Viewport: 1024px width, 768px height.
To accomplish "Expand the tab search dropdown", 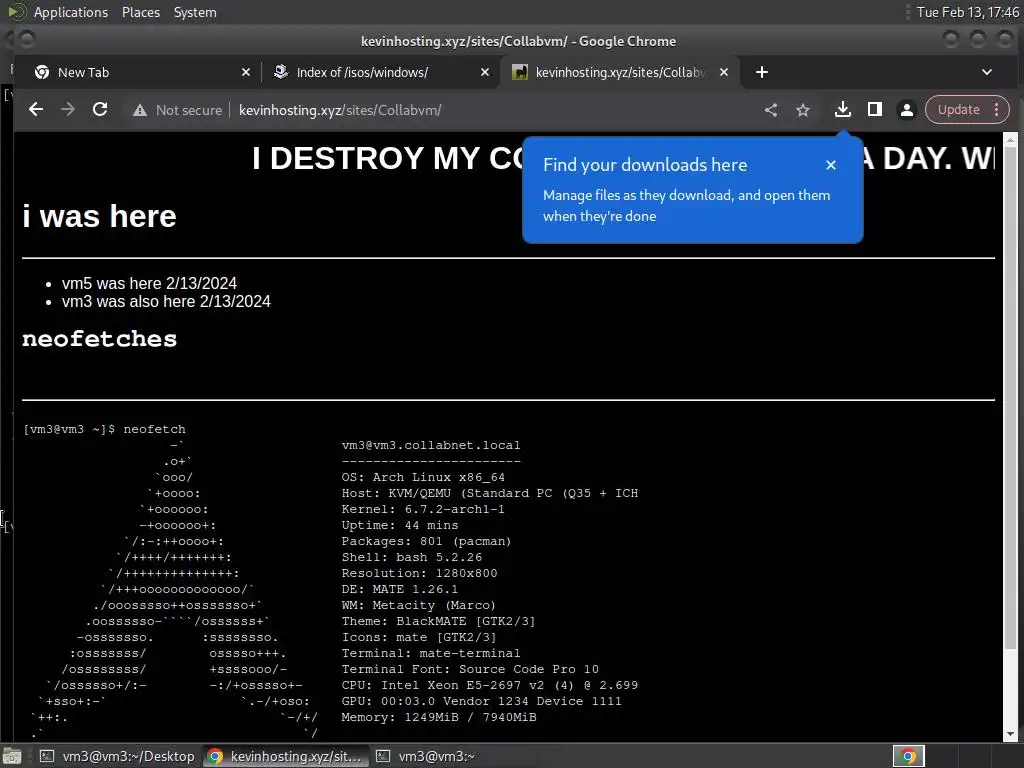I will 987,72.
